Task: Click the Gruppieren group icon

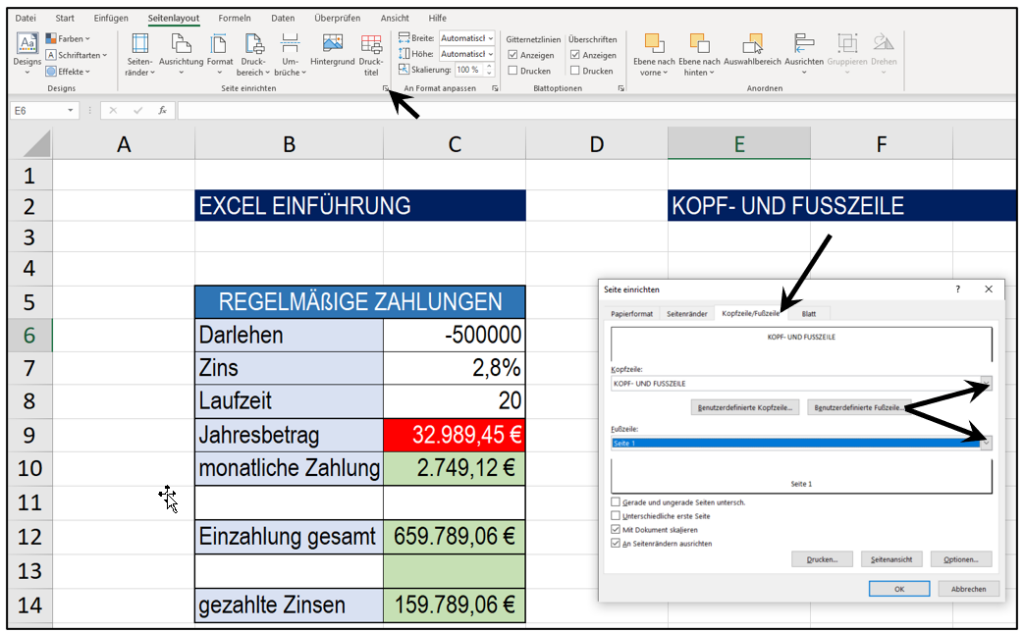Action: click(847, 54)
